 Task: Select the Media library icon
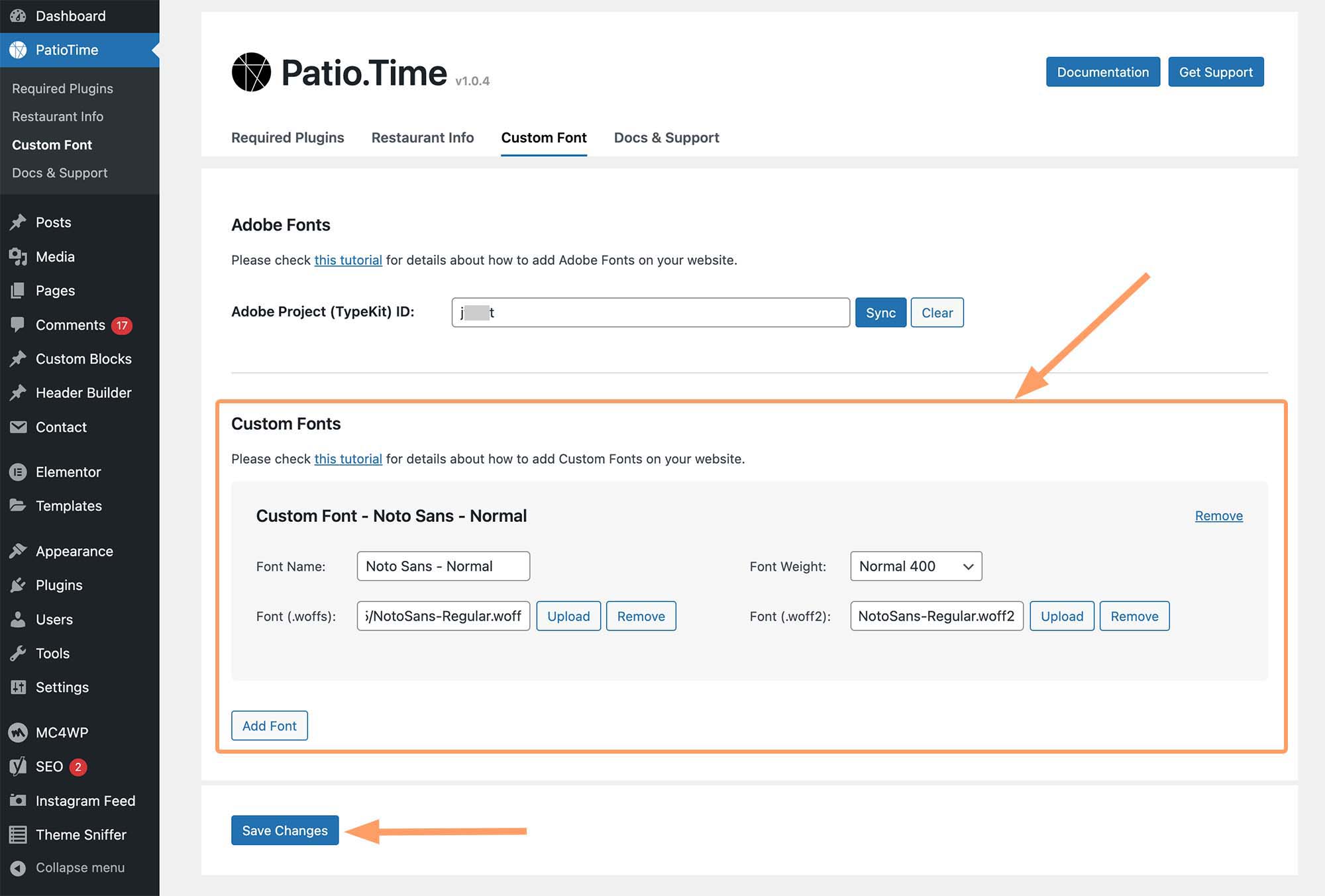click(18, 257)
